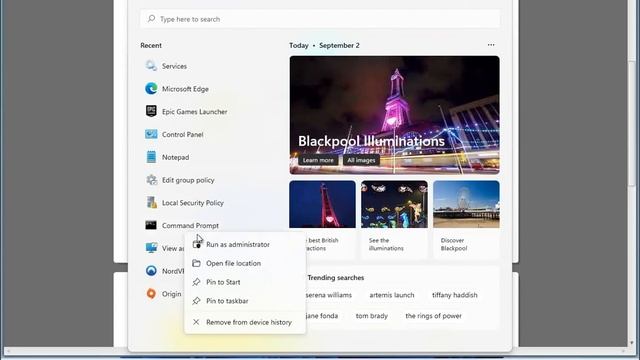Screen dimensions: 640x360
Task: Select the Command Prompt label in Recent
Action: click(190, 225)
